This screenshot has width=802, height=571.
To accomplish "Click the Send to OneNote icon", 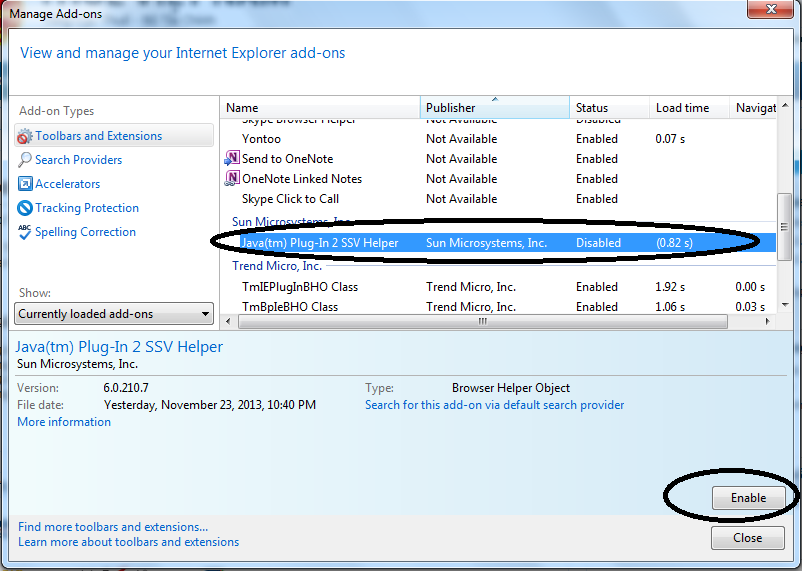I will click(232, 159).
